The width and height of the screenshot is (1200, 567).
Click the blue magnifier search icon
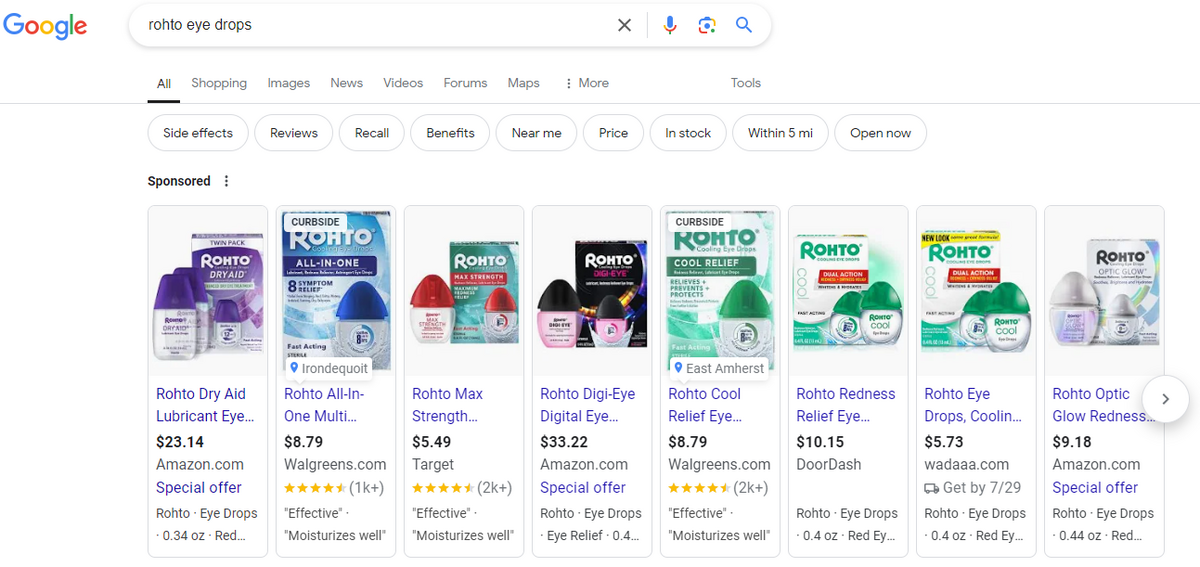tap(744, 25)
